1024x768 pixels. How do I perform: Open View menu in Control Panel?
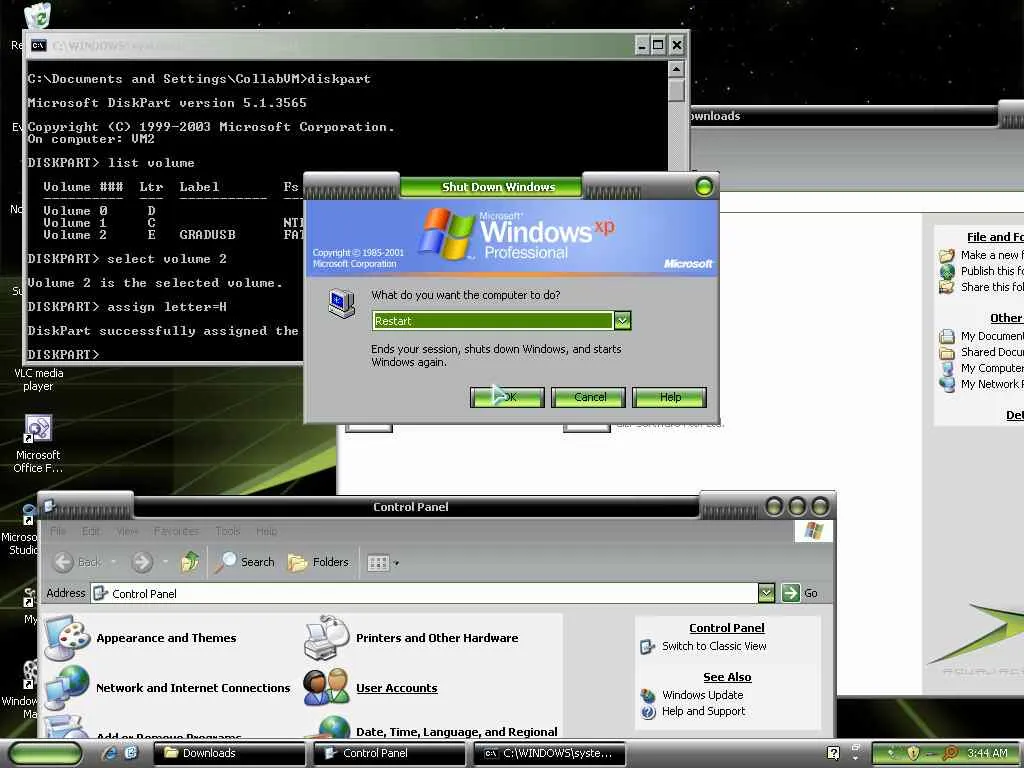(x=127, y=531)
